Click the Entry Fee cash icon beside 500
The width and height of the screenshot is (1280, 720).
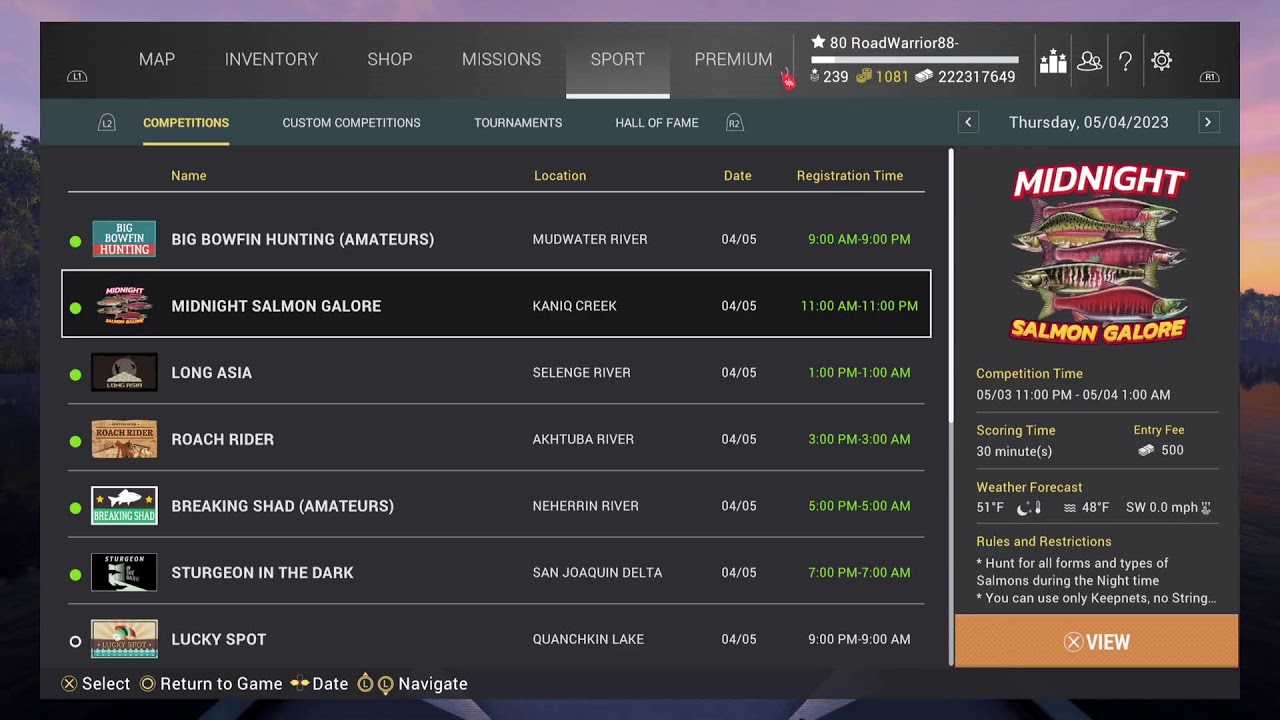(x=1146, y=451)
